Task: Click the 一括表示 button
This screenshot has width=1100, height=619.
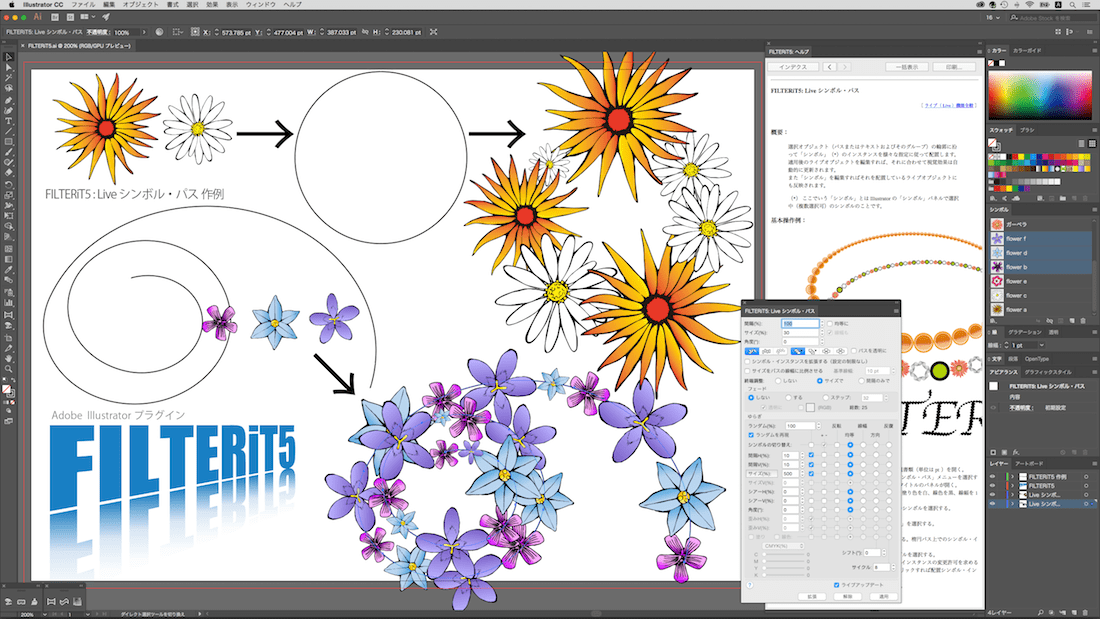Action: 907,67
